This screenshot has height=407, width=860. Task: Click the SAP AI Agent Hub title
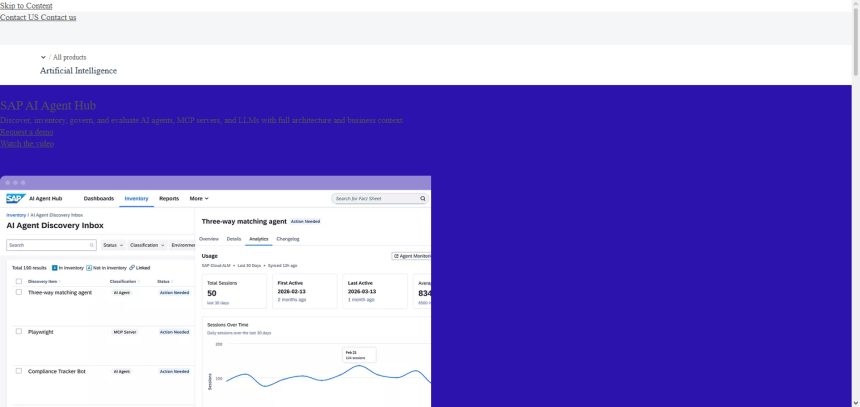pos(48,106)
